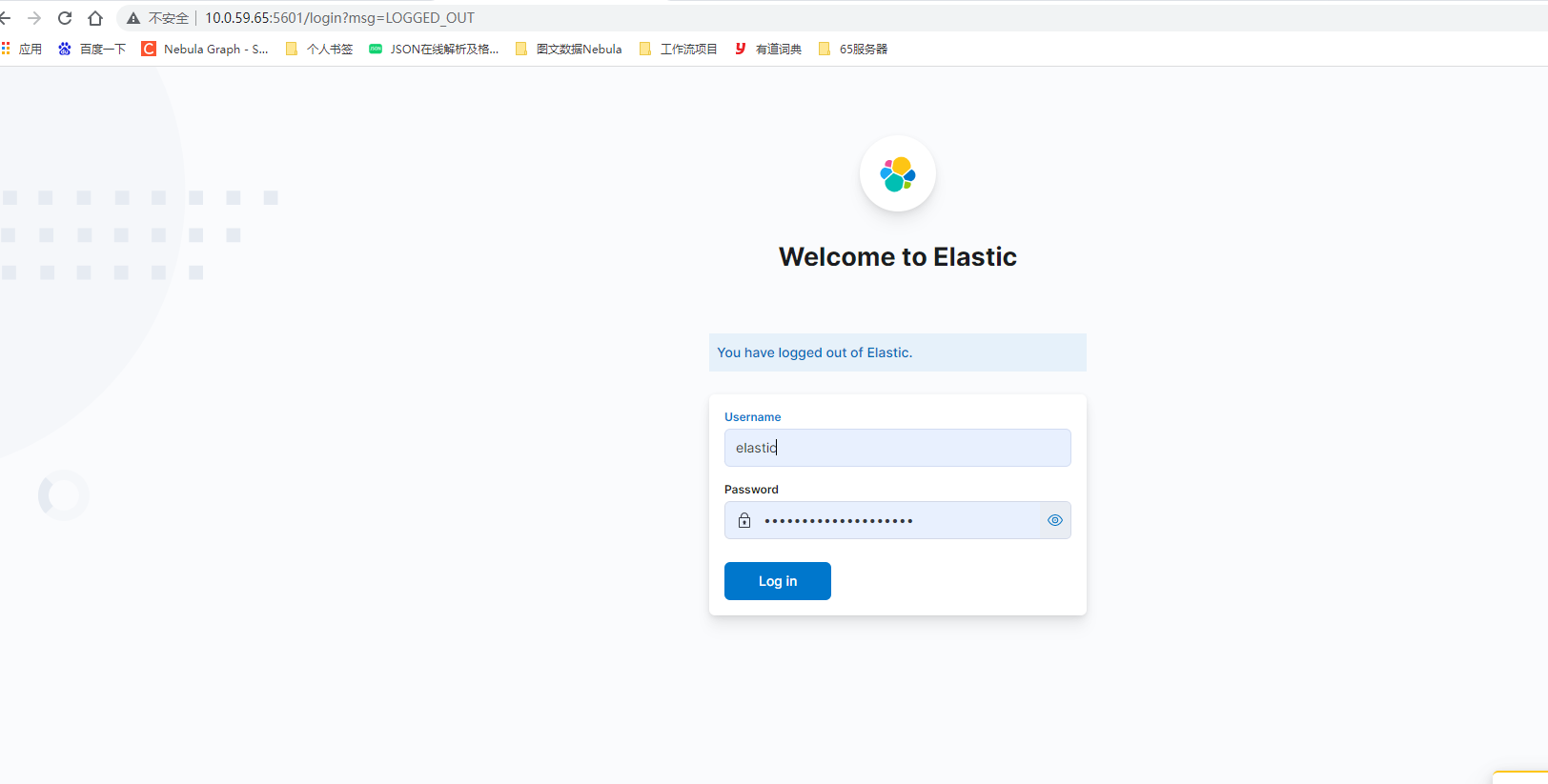Click the lock icon in Password field

coord(744,520)
